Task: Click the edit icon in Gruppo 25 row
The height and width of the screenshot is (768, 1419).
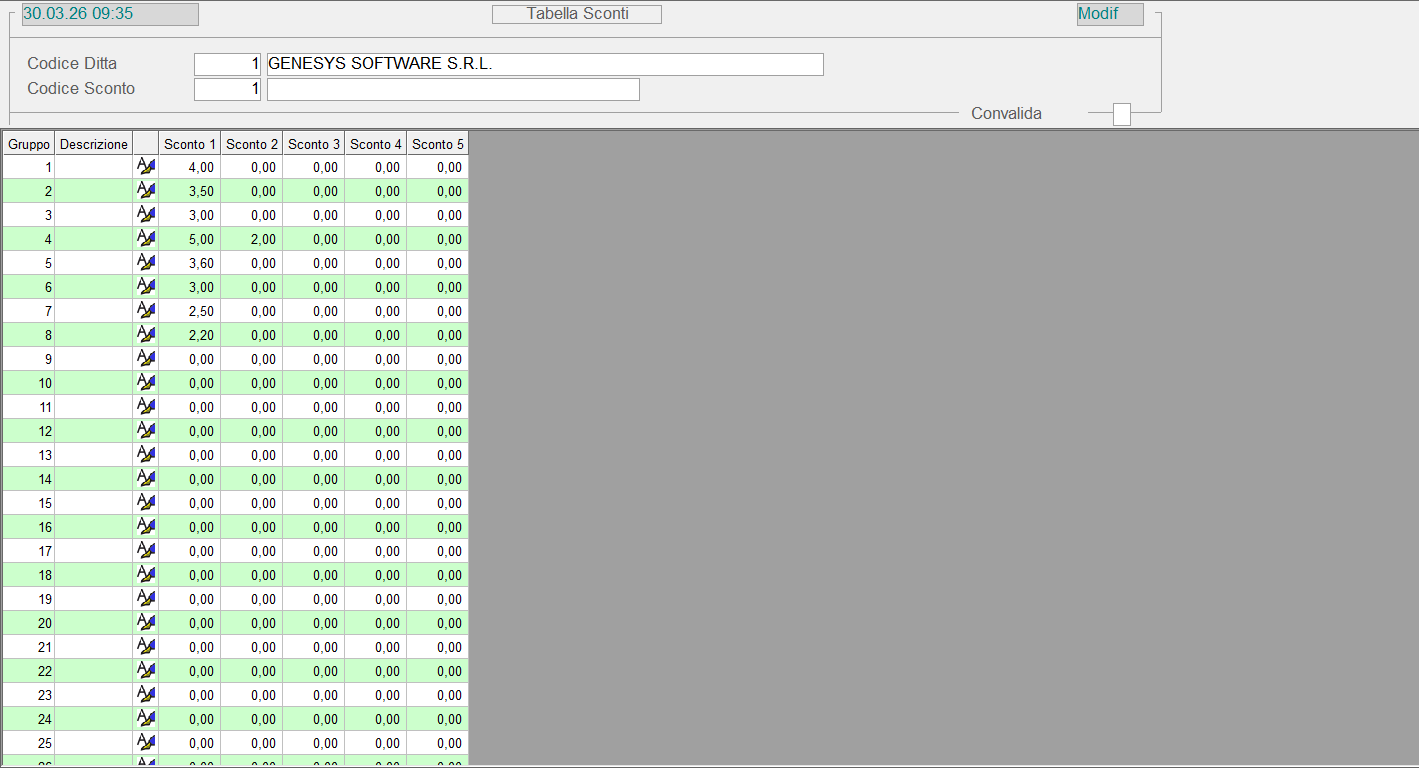Action: coord(146,743)
